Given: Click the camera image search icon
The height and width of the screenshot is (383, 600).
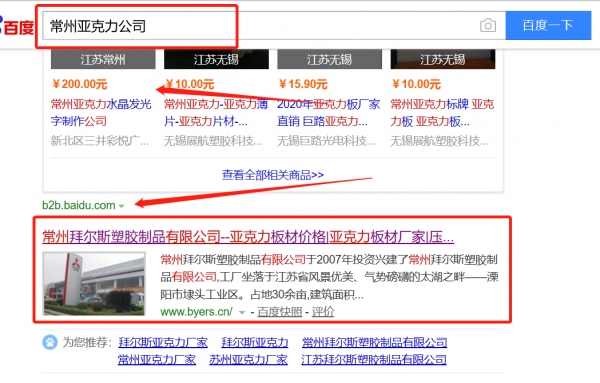Looking at the screenshot, I should 488,26.
